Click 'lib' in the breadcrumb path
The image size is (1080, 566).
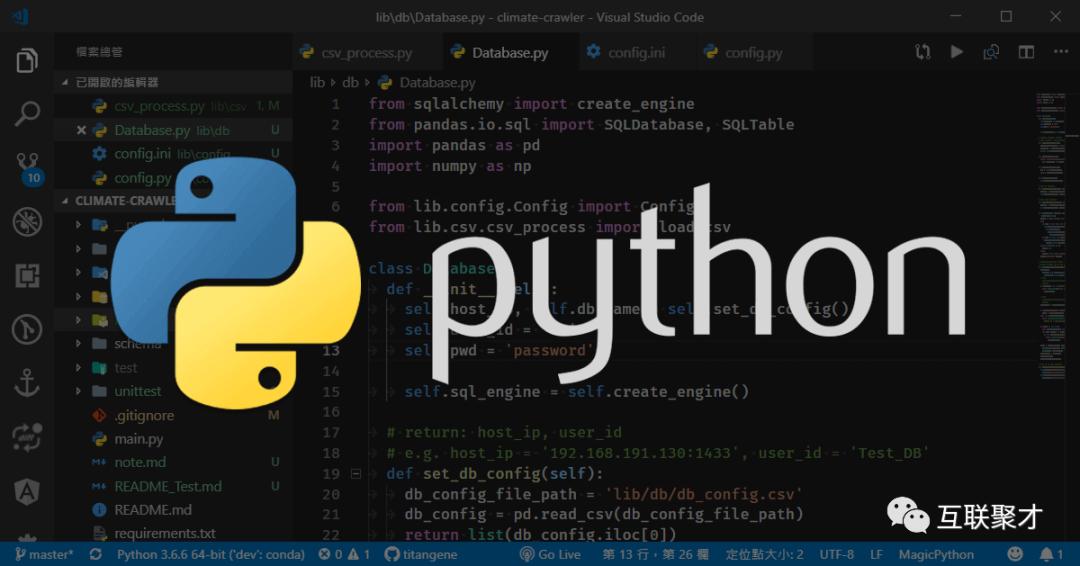click(x=317, y=83)
